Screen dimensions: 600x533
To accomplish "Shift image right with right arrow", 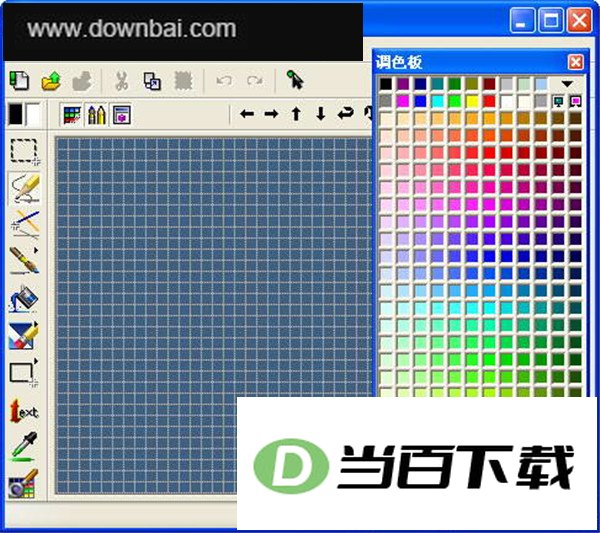I will click(x=271, y=114).
